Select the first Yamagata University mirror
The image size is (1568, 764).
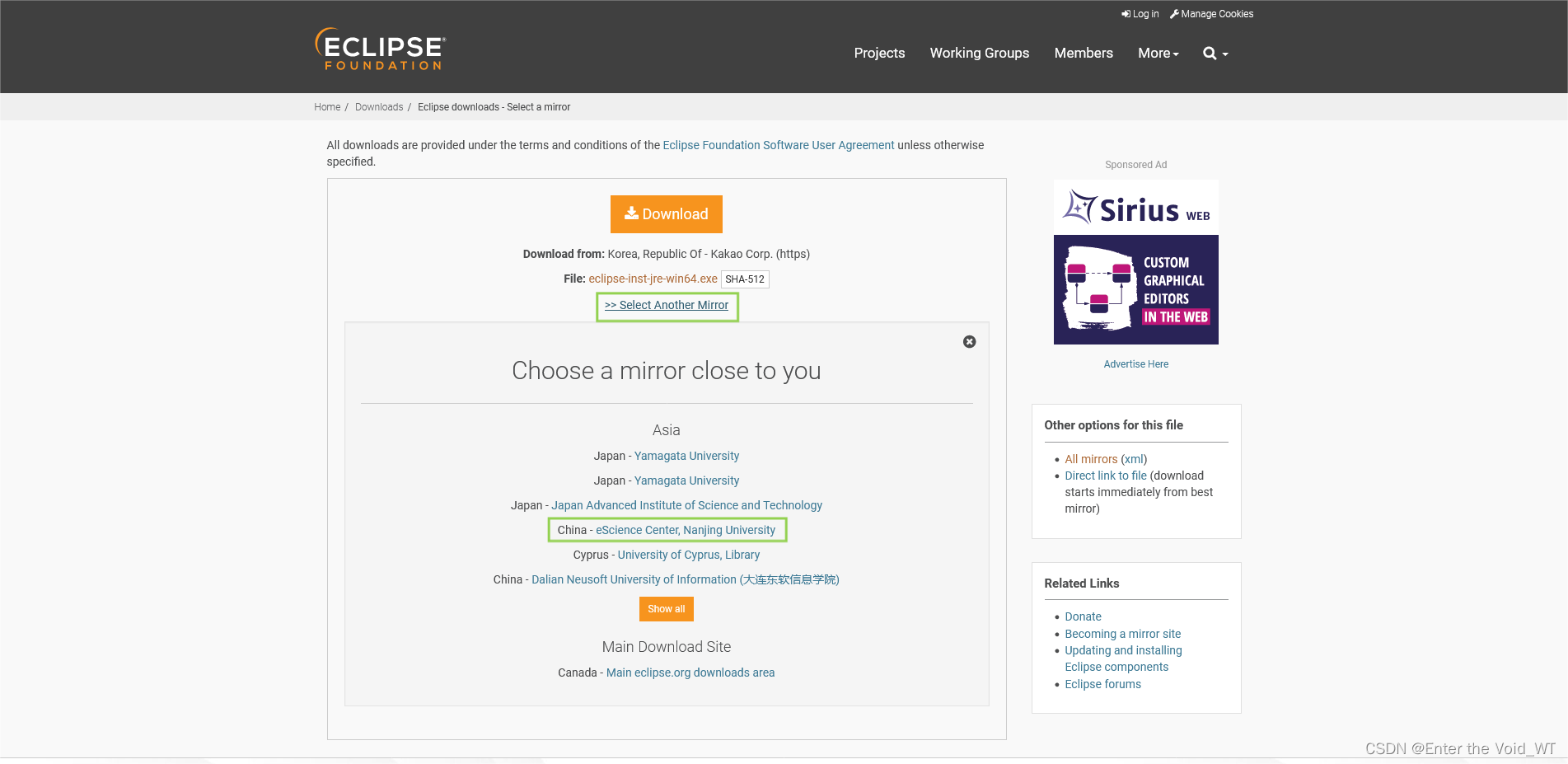686,456
